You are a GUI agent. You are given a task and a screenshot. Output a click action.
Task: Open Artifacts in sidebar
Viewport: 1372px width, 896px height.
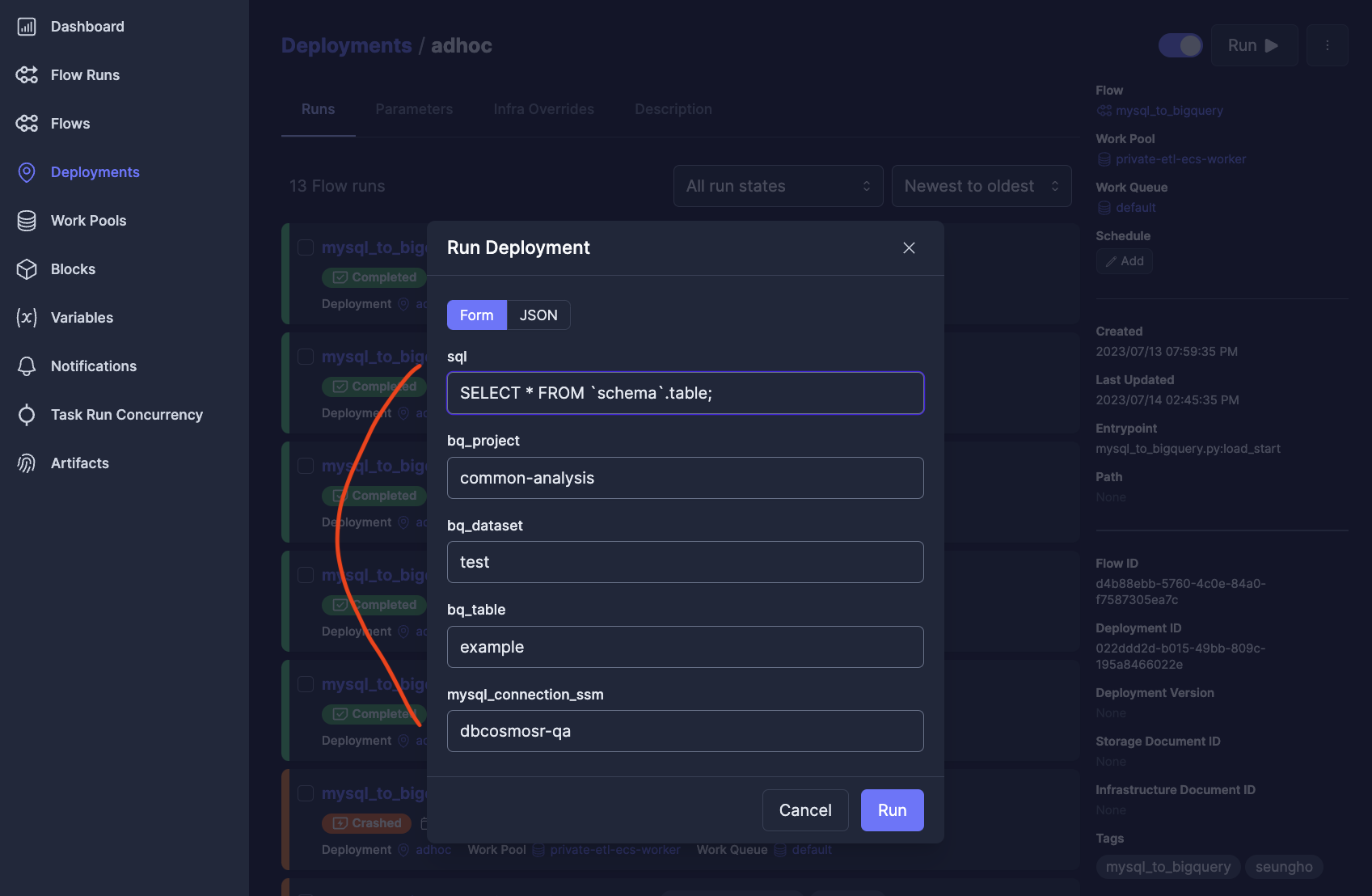80,463
